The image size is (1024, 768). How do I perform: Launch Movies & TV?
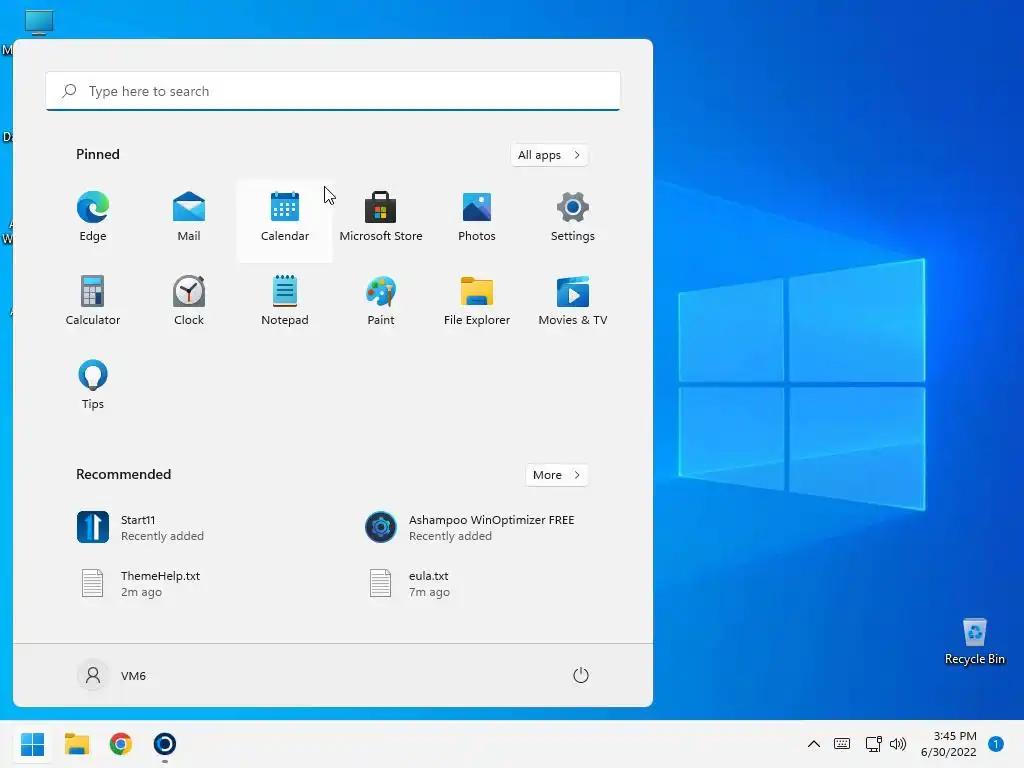[573, 301]
